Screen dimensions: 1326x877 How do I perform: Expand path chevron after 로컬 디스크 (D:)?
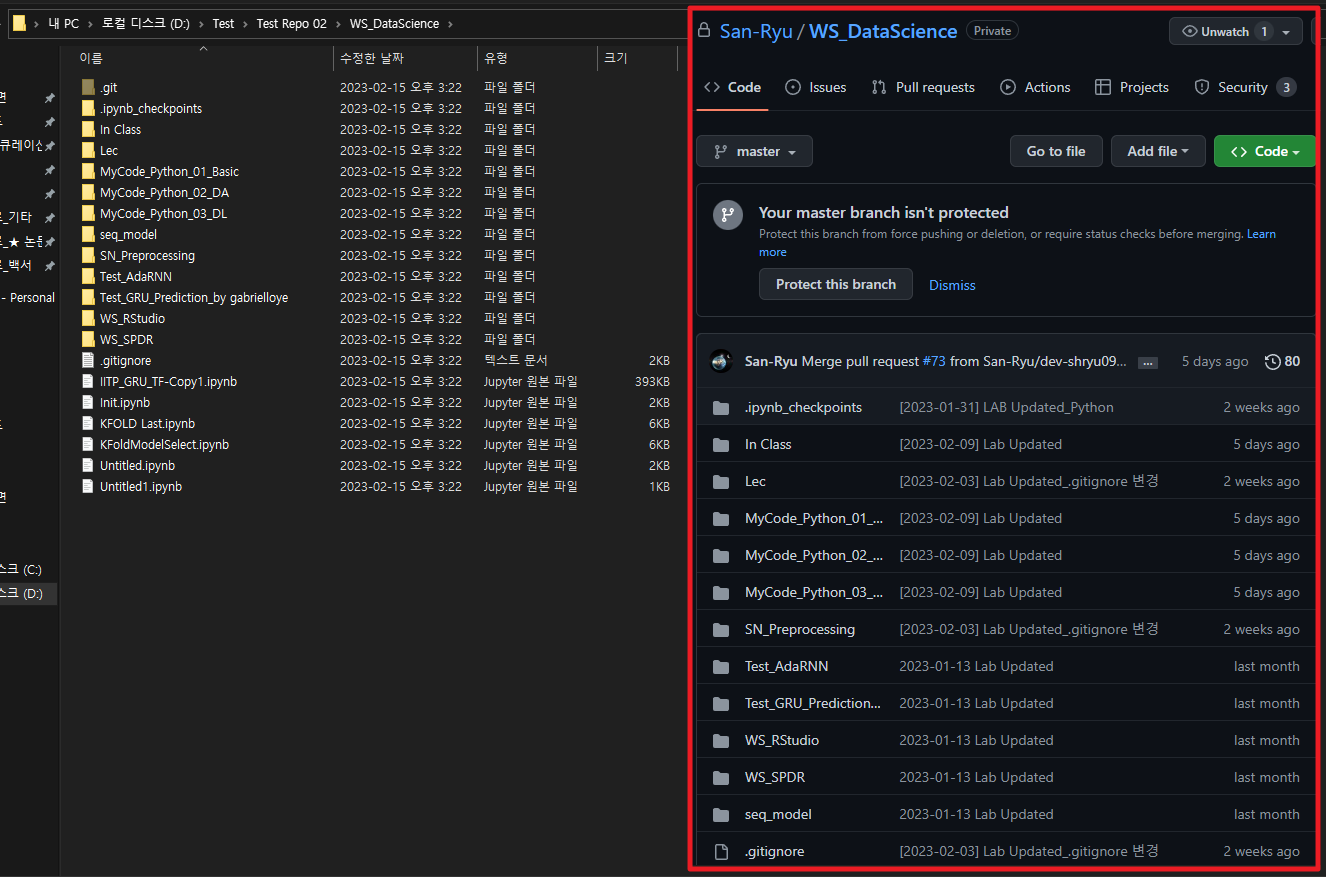click(201, 23)
